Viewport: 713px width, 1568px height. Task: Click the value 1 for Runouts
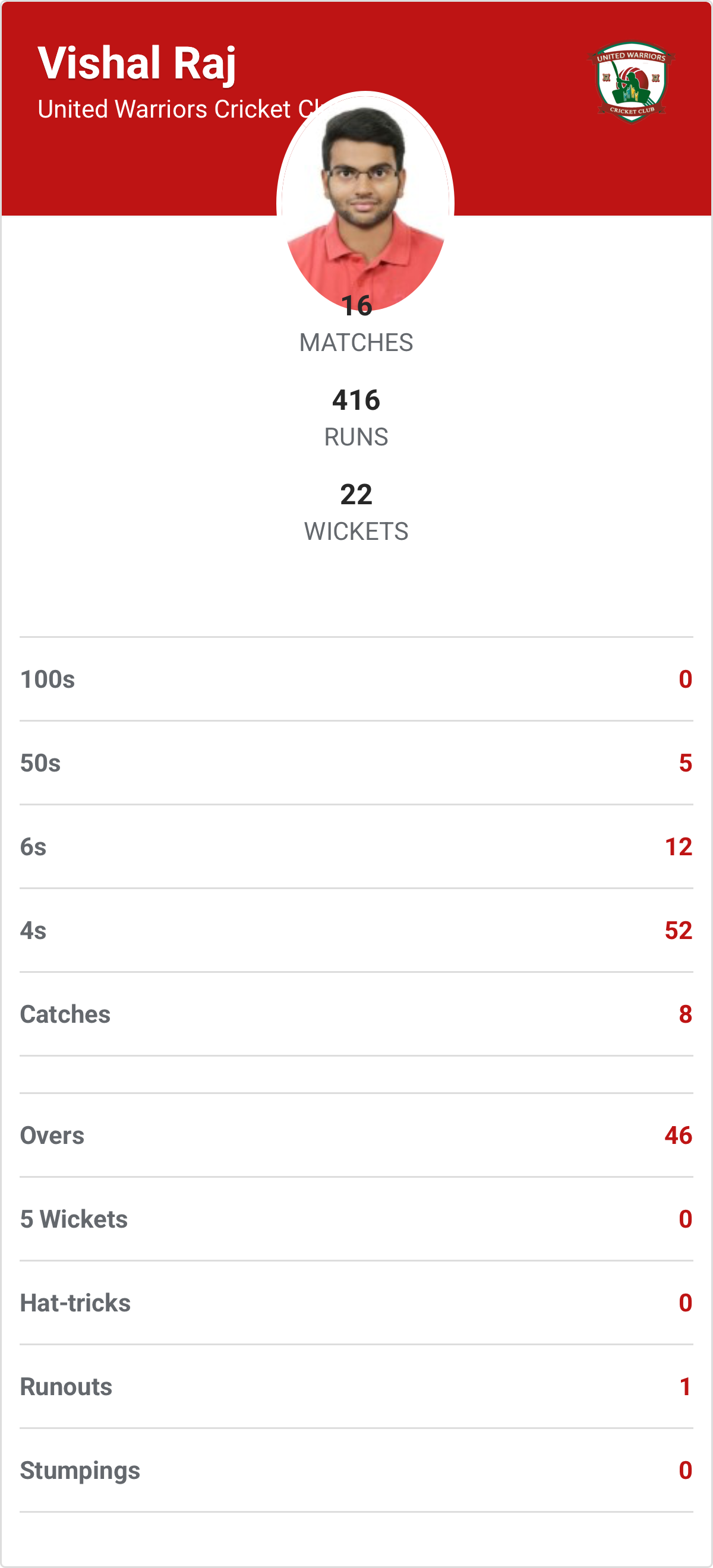click(x=685, y=1387)
